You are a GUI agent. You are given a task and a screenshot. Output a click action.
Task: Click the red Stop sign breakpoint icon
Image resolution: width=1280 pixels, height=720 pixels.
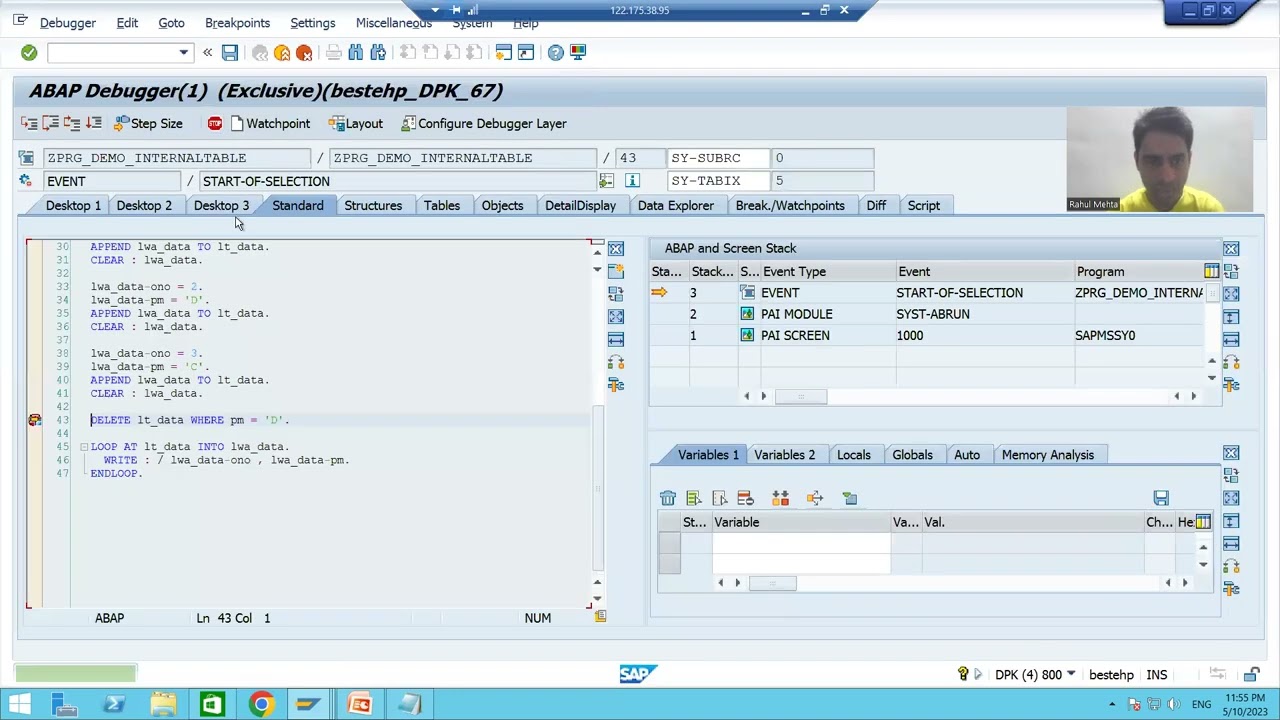pos(215,123)
